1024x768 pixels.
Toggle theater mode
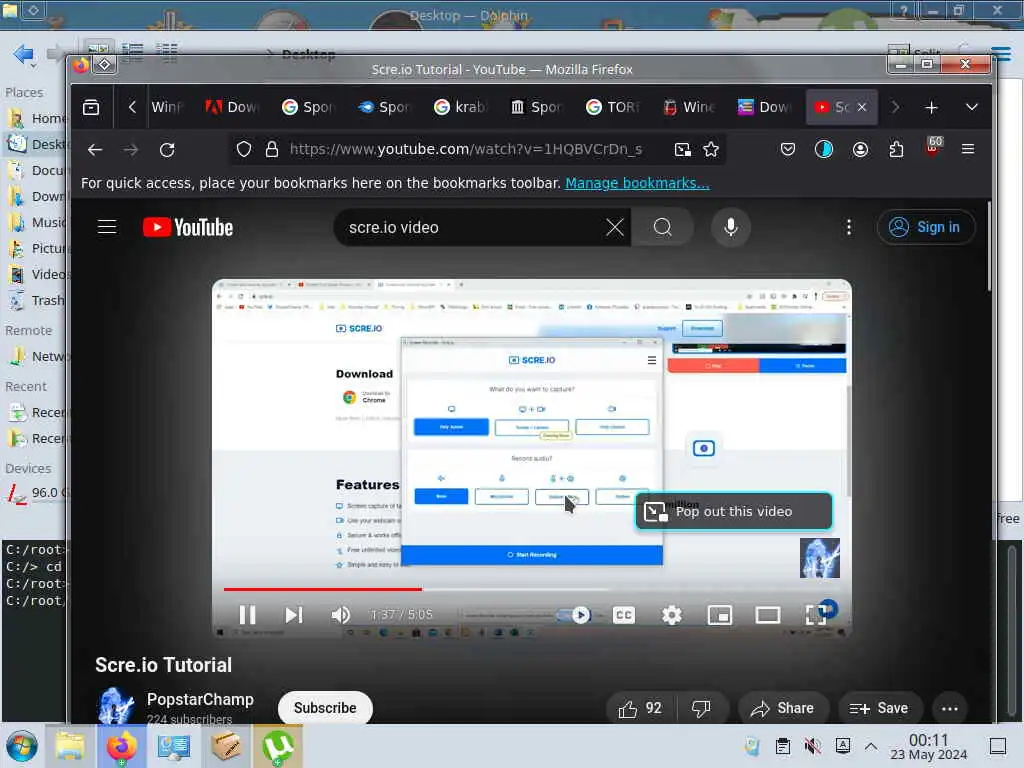(767, 615)
